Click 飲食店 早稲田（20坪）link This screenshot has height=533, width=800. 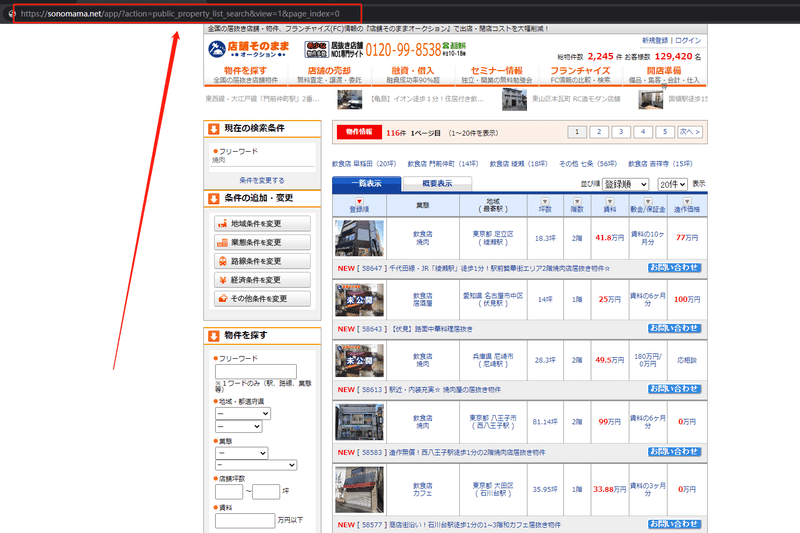[364, 164]
